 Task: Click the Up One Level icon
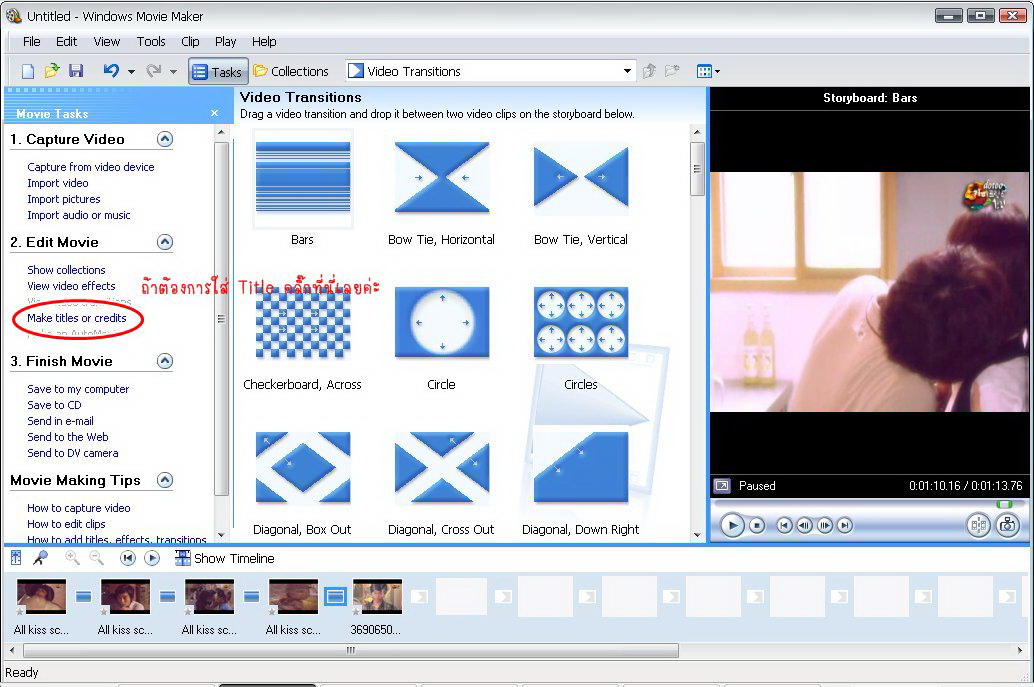[649, 71]
